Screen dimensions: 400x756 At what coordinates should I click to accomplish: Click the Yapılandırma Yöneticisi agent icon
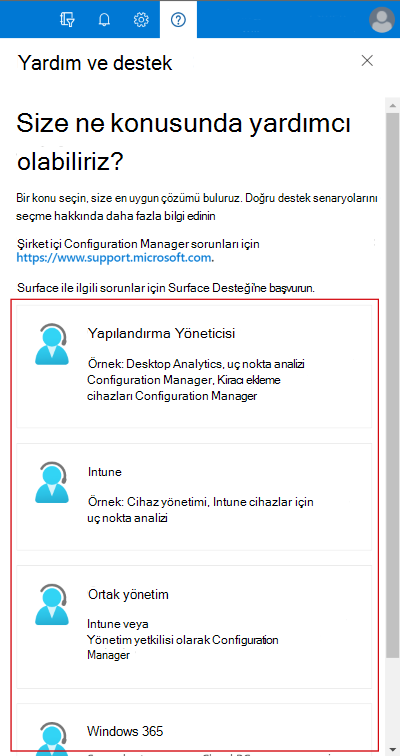point(52,343)
